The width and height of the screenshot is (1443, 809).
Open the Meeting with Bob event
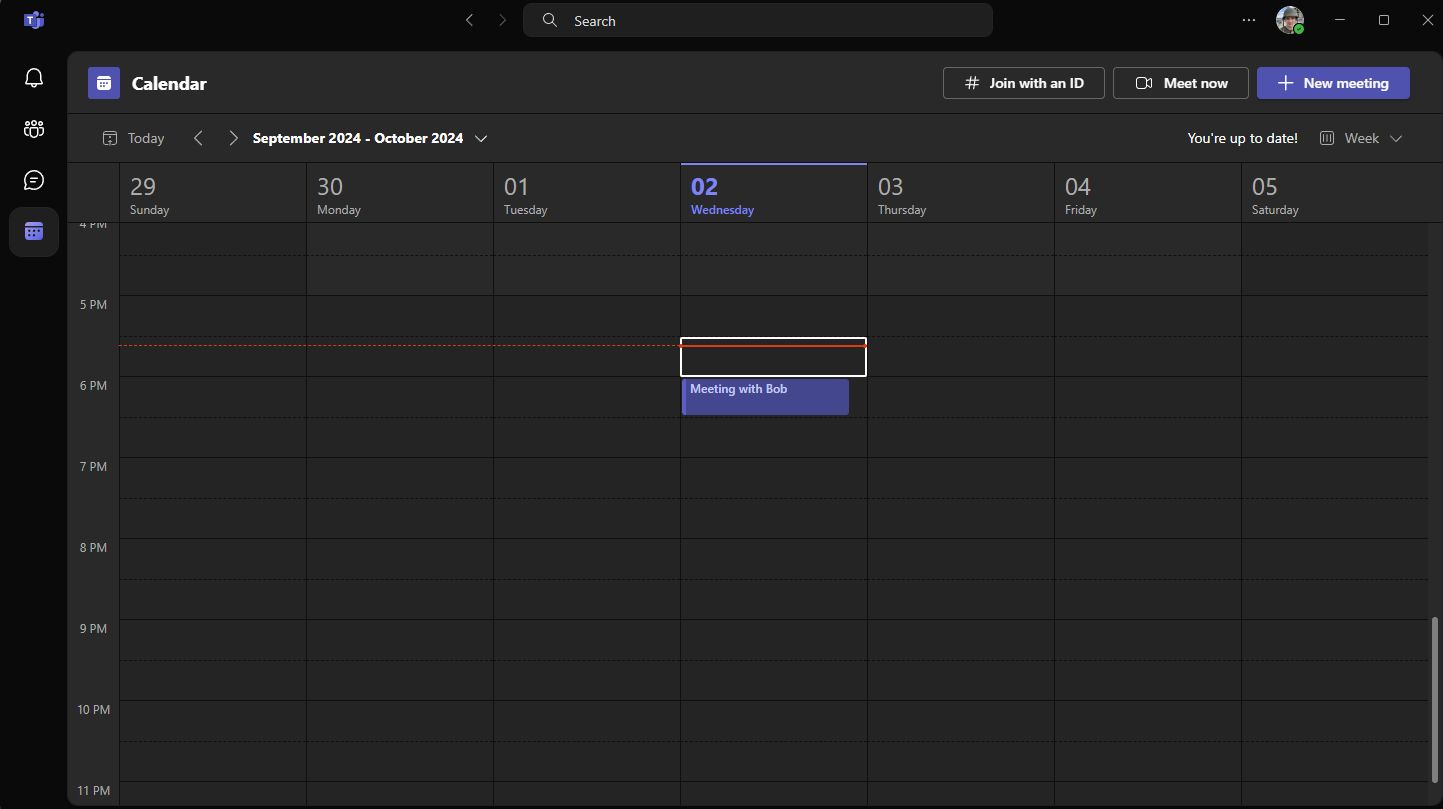[765, 397]
